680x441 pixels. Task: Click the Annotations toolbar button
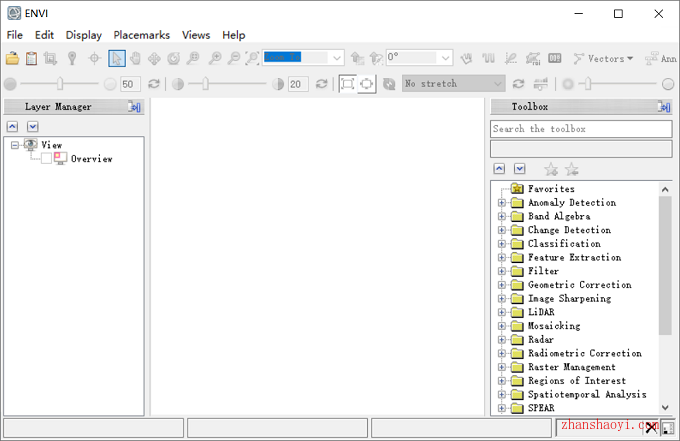660,58
